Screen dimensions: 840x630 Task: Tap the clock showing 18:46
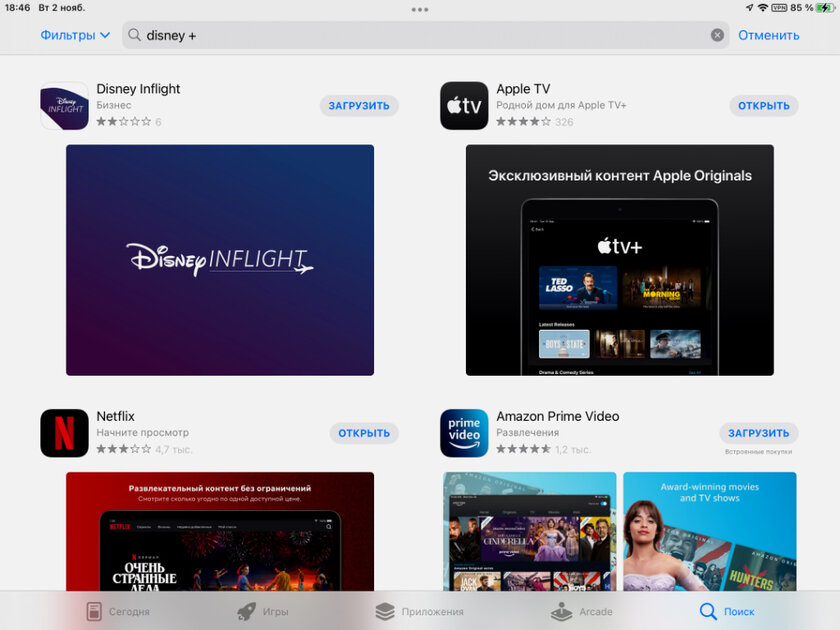pyautogui.click(x=17, y=8)
